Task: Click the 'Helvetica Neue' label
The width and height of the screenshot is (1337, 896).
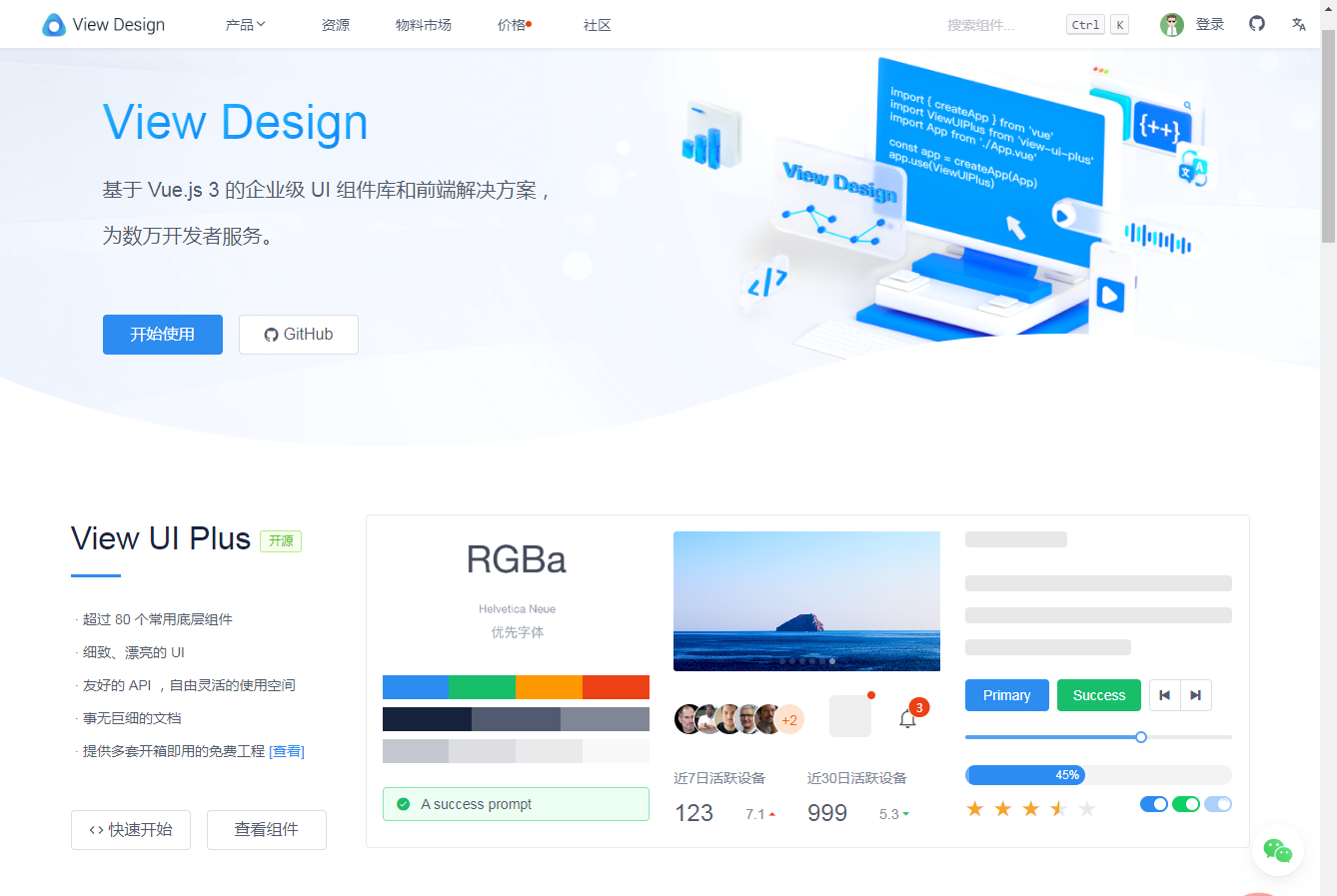Action: coord(517,609)
